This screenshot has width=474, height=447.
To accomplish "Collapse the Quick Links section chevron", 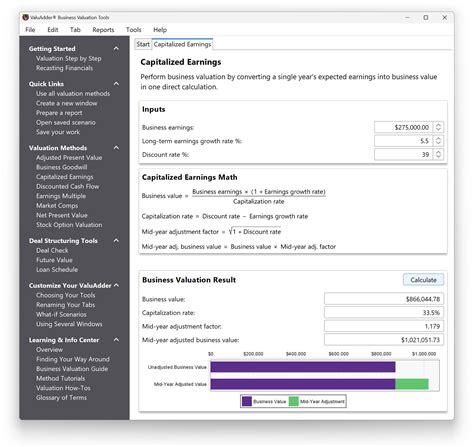I will [x=116, y=83].
